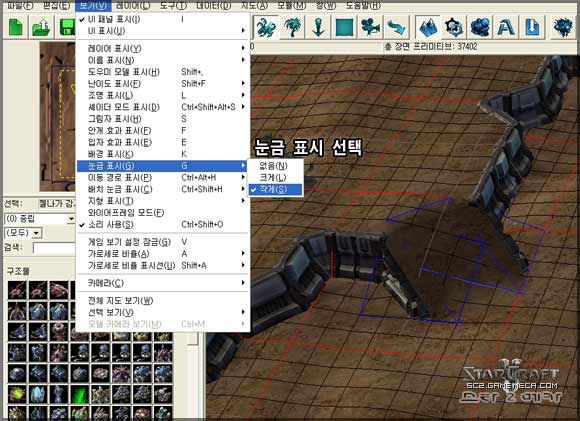Image resolution: width=580 pixels, height=421 pixels.
Task: Save the map with the floppy disk icon
Action: (x=67, y=27)
